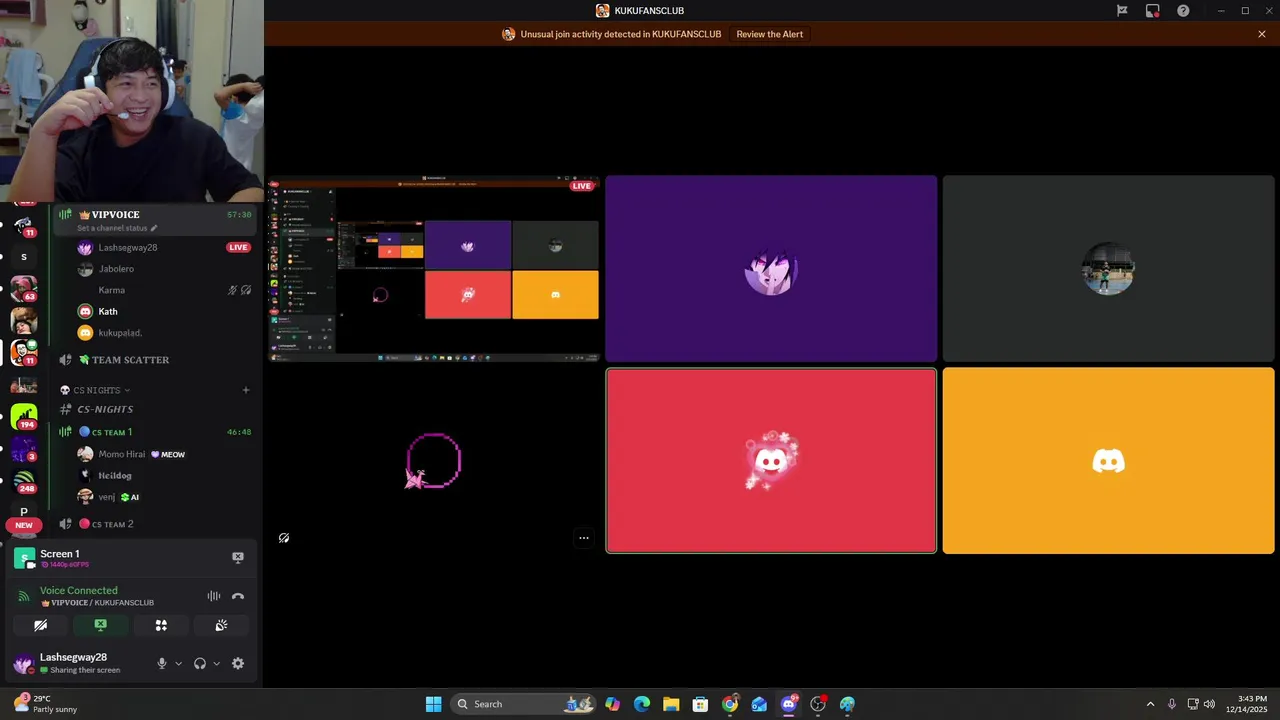This screenshot has height=720, width=1280.
Task: Open the inbox icon with red dot
Action: [1153, 11]
